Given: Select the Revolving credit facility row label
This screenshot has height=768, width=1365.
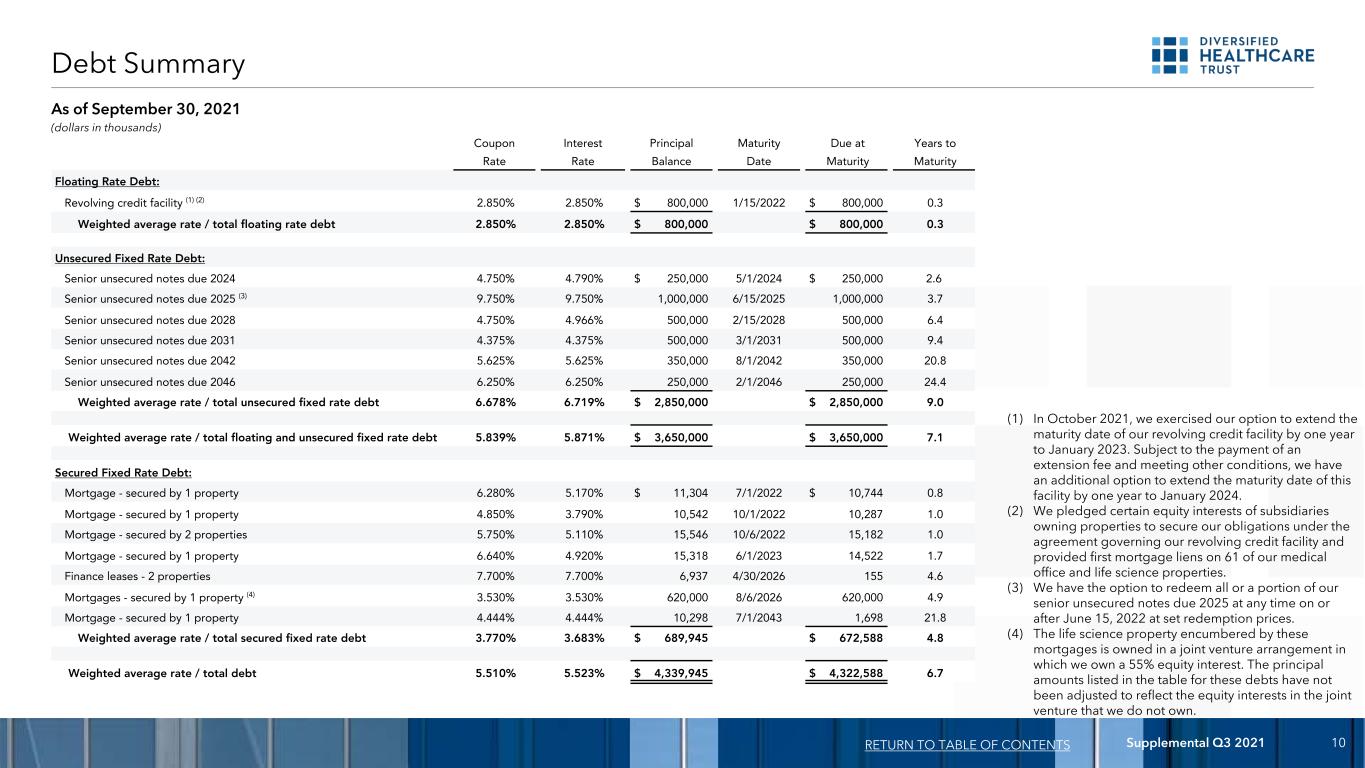Looking at the screenshot, I should tap(134, 202).
